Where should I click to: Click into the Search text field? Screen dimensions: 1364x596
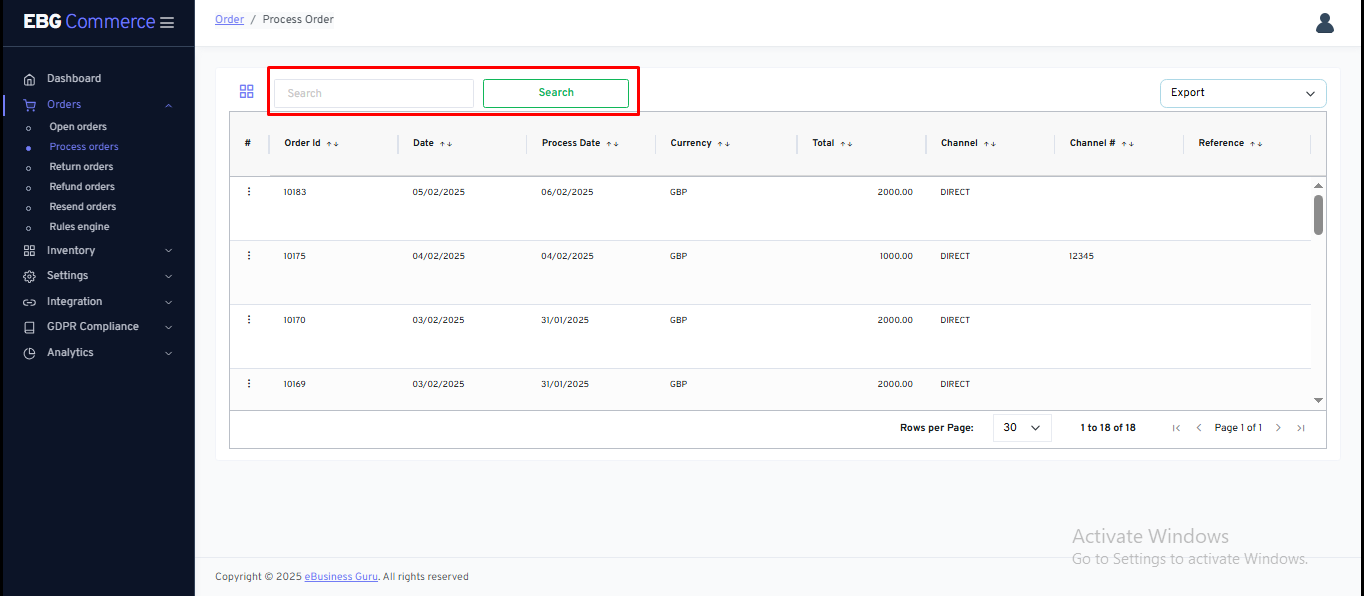[x=373, y=93]
